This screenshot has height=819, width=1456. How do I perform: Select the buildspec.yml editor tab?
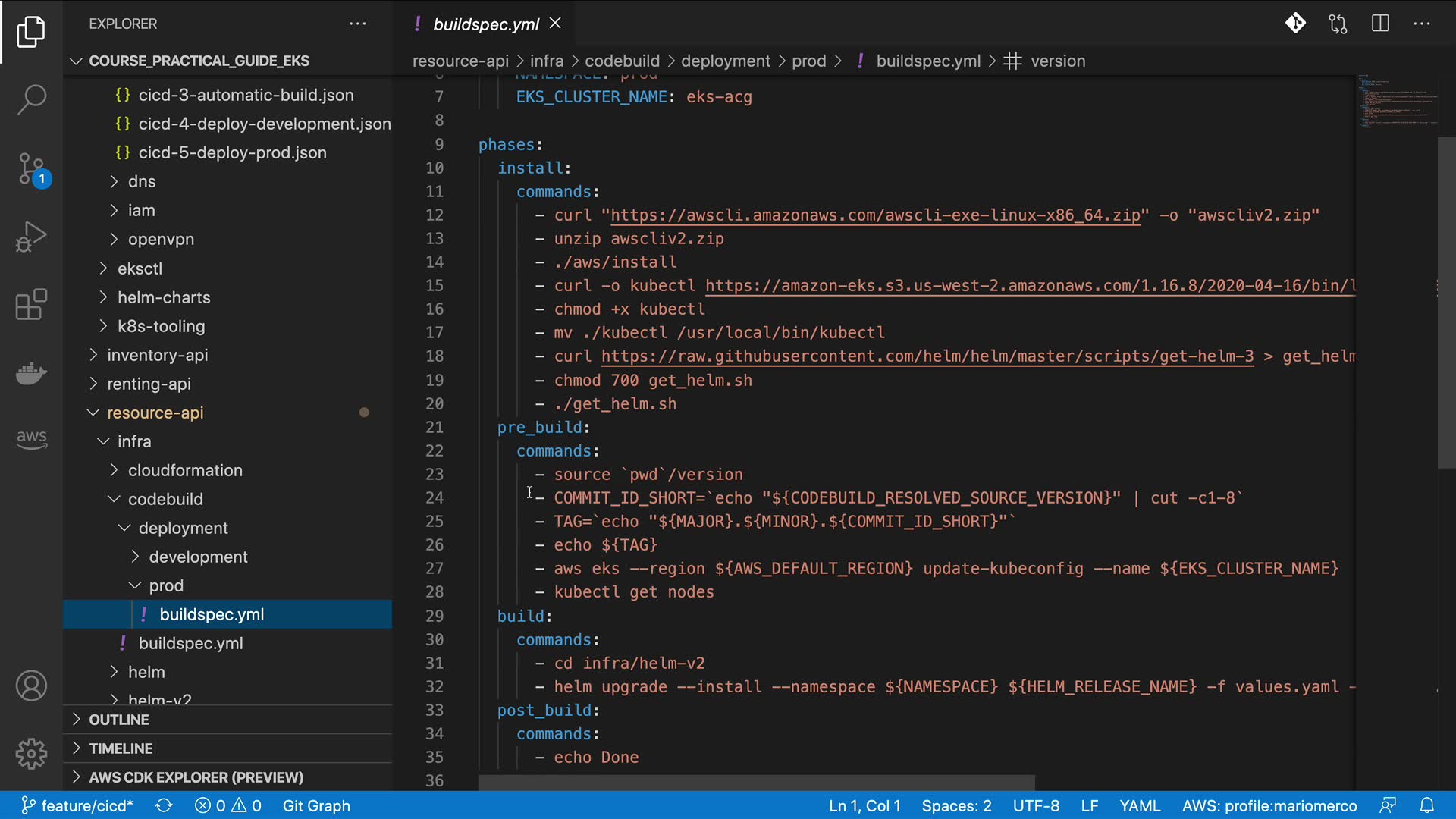tap(485, 24)
